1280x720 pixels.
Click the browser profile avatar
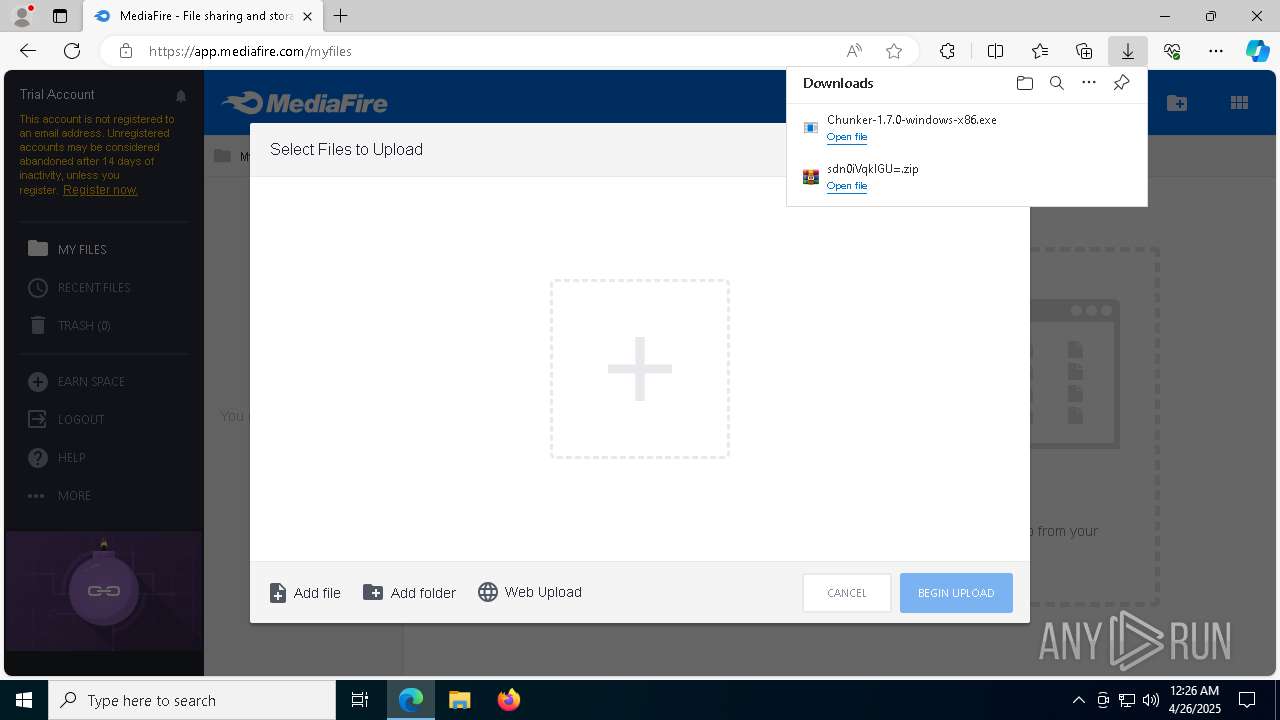pos(22,15)
